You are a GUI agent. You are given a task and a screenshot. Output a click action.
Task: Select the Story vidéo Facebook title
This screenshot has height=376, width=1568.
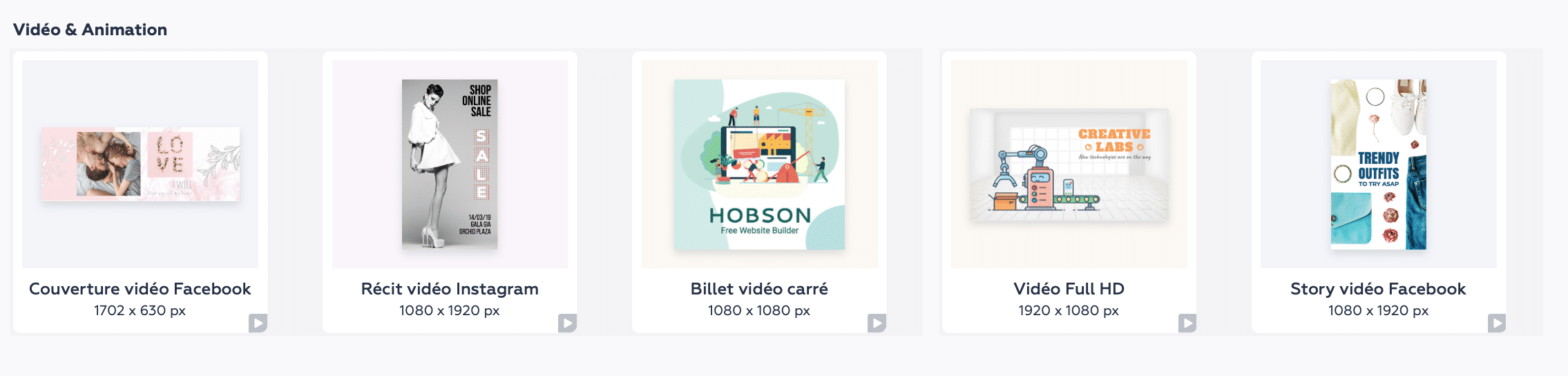(x=1379, y=289)
